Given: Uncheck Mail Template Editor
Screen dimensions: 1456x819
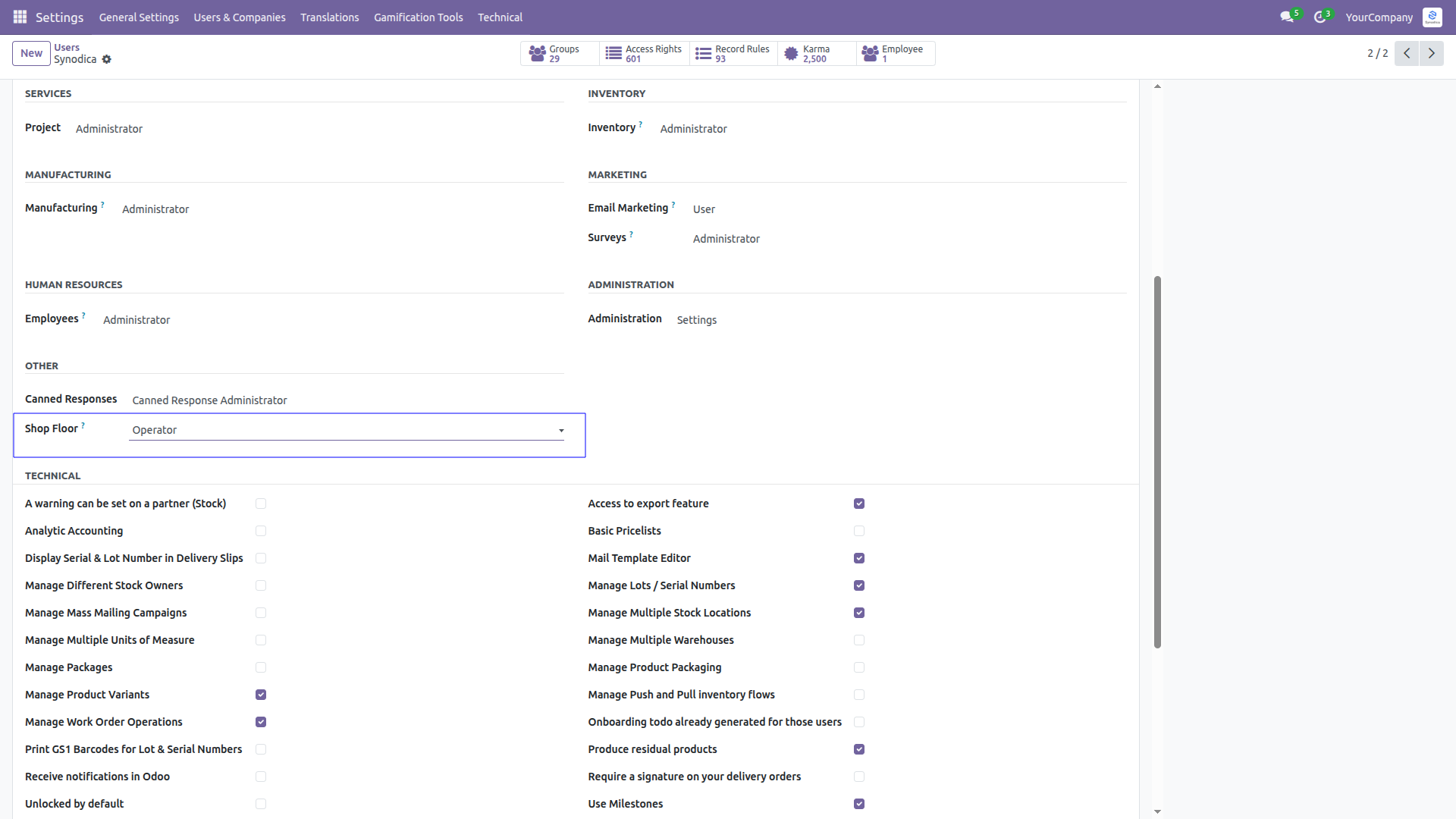Looking at the screenshot, I should 859,558.
